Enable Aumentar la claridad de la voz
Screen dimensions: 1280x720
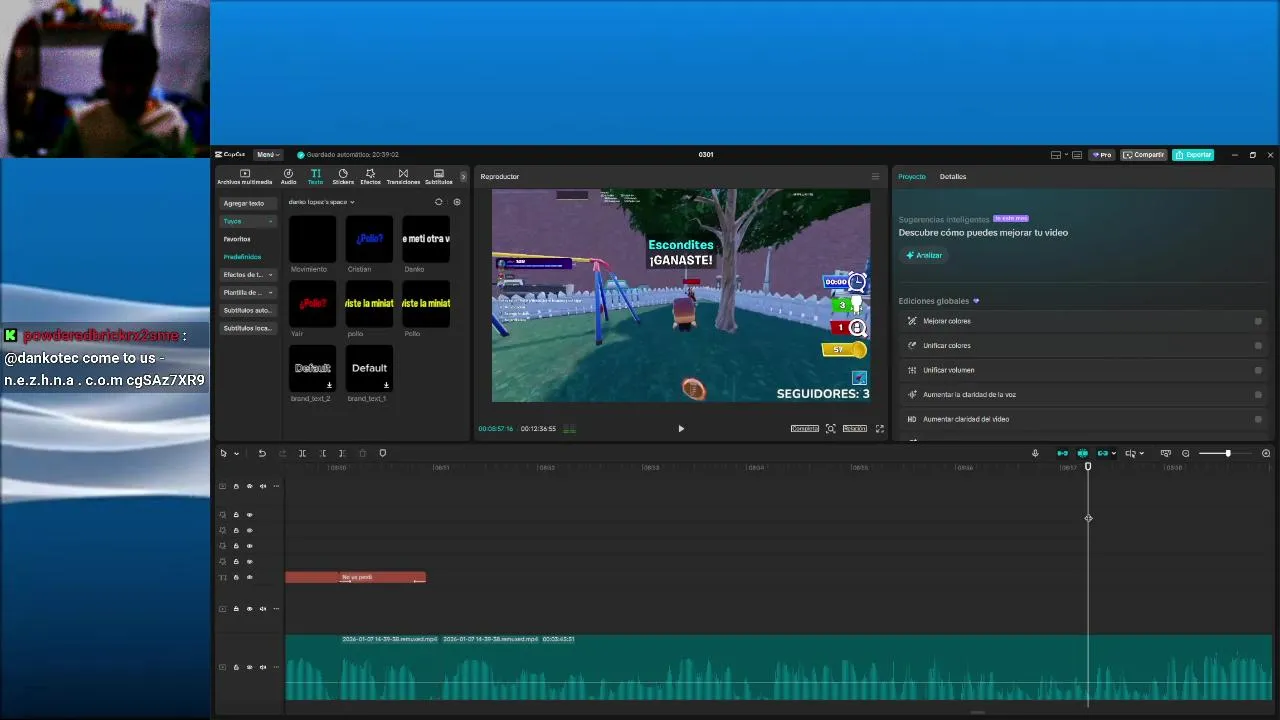pos(1258,395)
